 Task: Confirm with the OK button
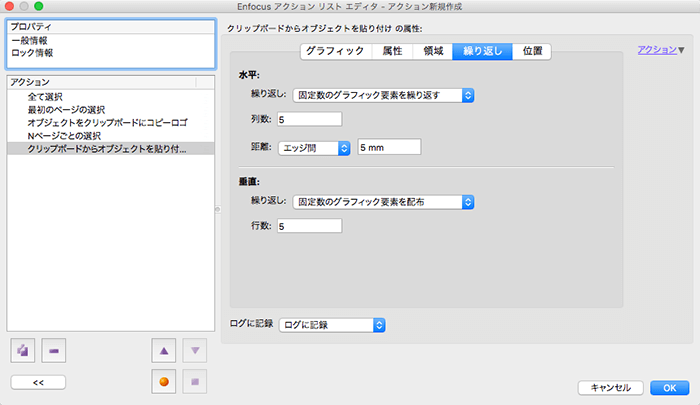click(x=669, y=388)
